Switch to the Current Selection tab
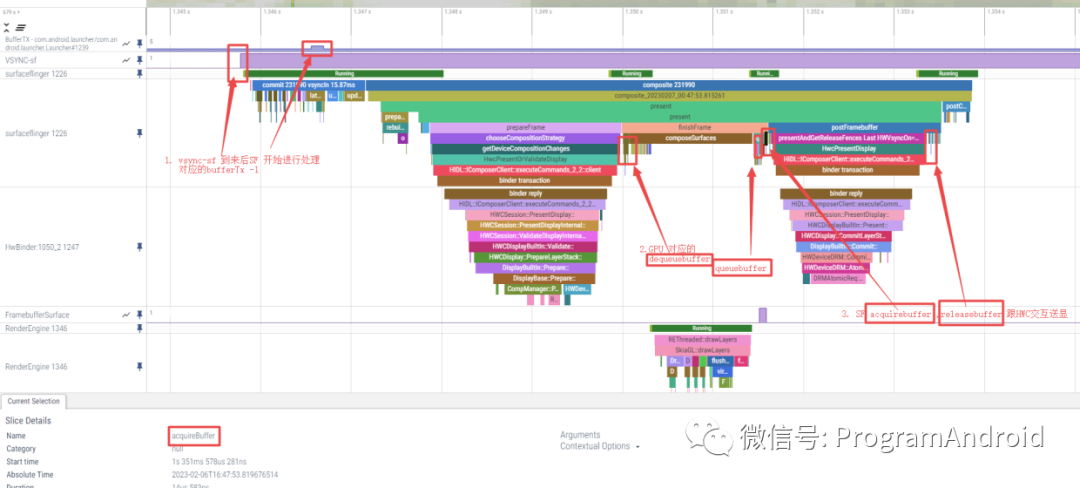This screenshot has width=1080, height=488. (x=34, y=401)
